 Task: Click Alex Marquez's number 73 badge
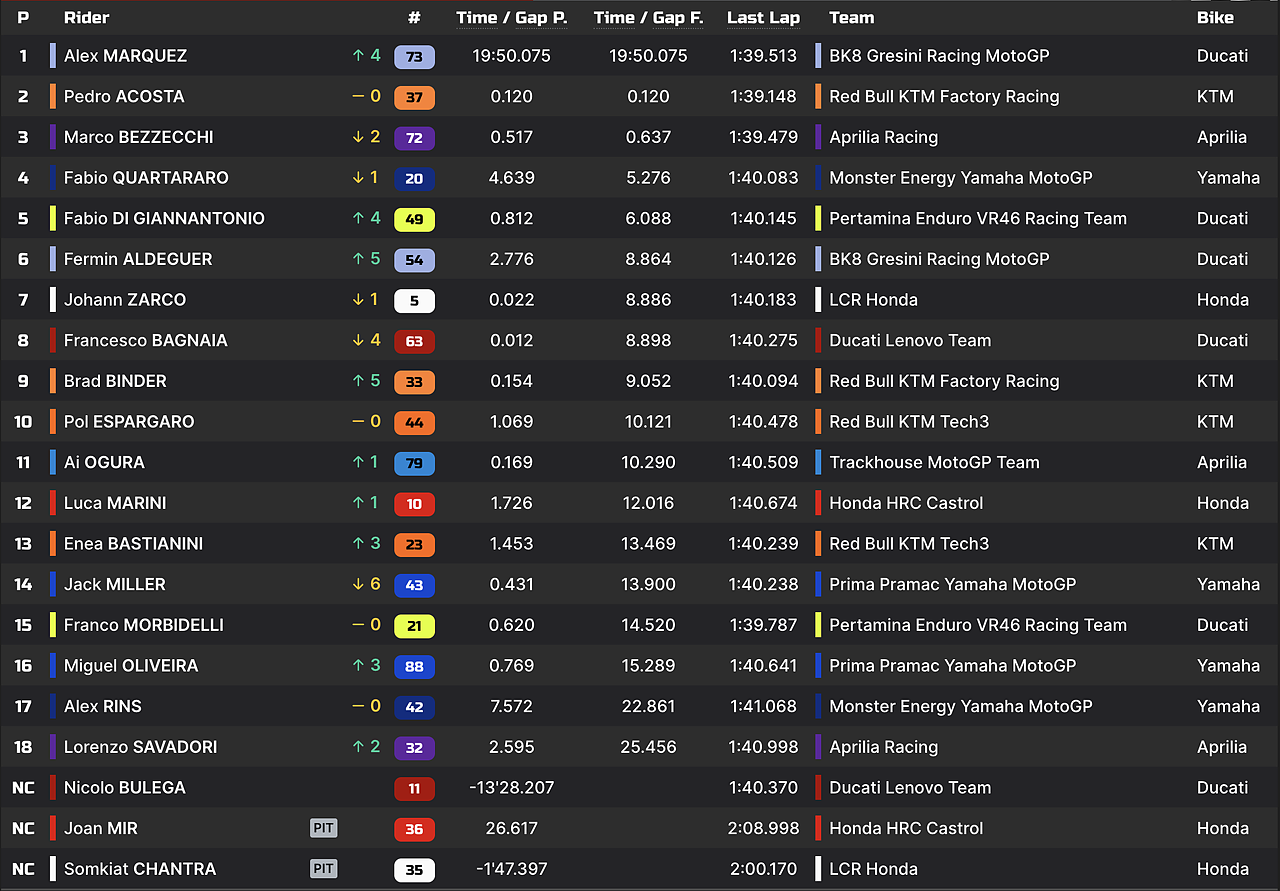pyautogui.click(x=414, y=57)
